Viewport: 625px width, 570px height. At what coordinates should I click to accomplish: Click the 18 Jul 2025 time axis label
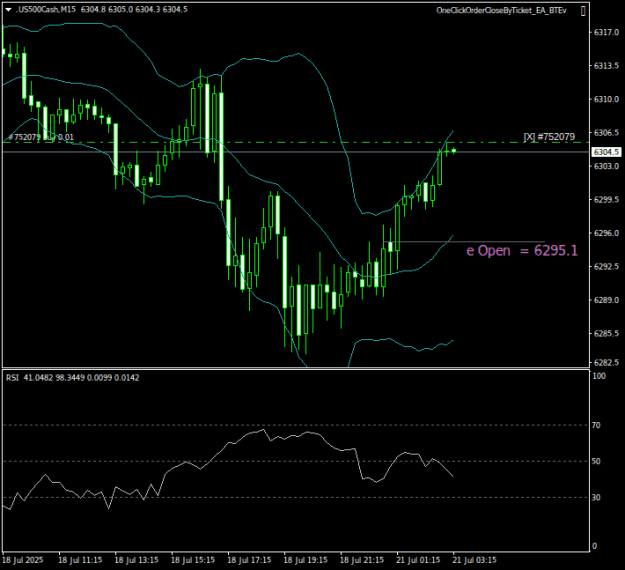coord(23,560)
